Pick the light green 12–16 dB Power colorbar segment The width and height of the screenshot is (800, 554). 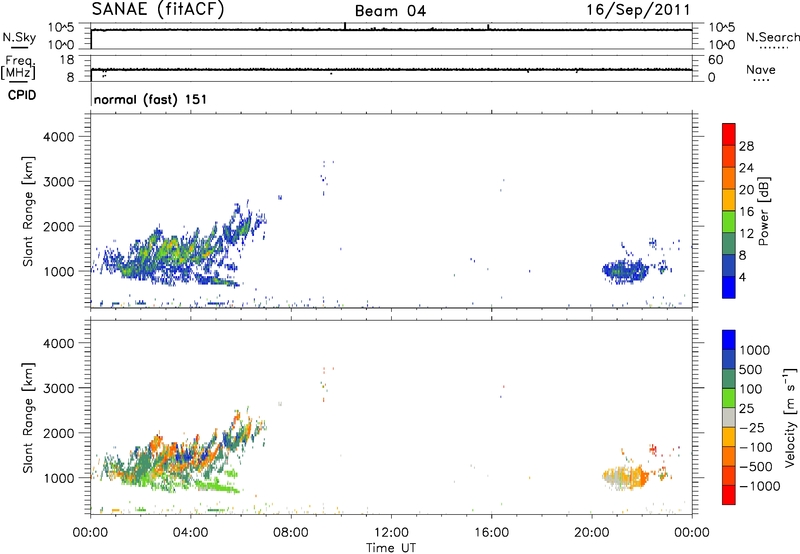click(x=729, y=222)
